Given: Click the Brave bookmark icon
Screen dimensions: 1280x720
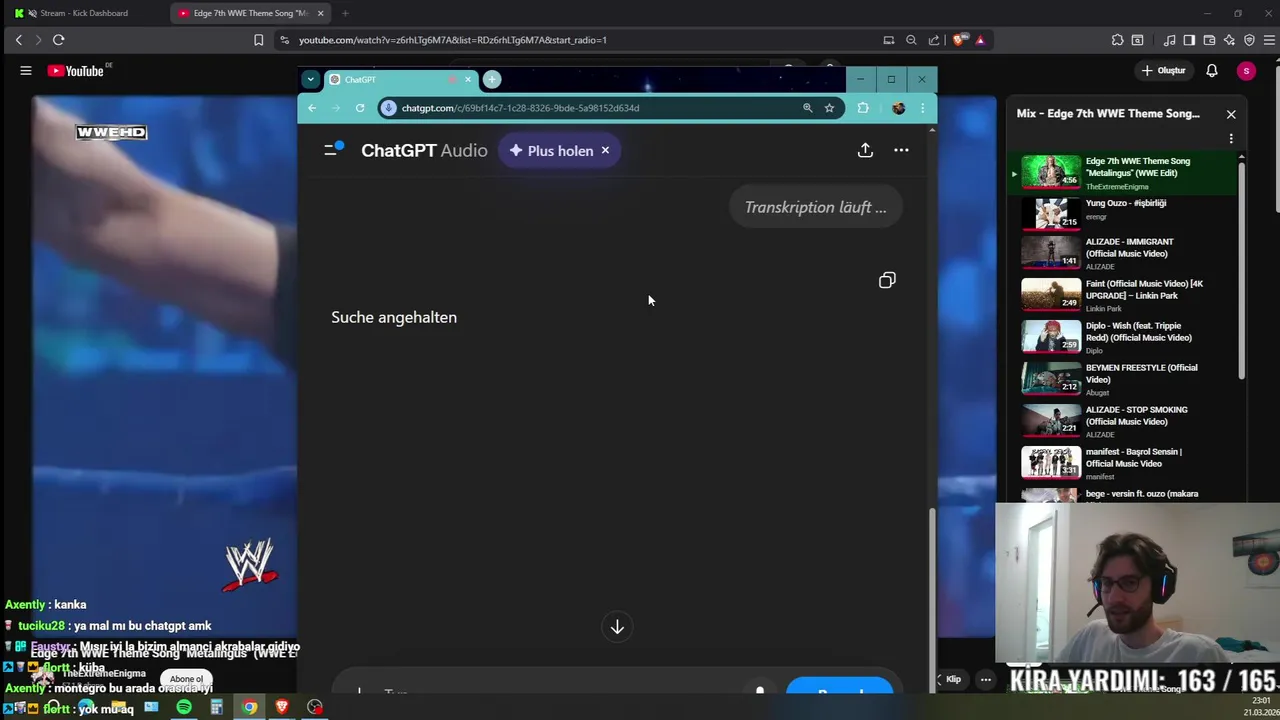Looking at the screenshot, I should (258, 40).
